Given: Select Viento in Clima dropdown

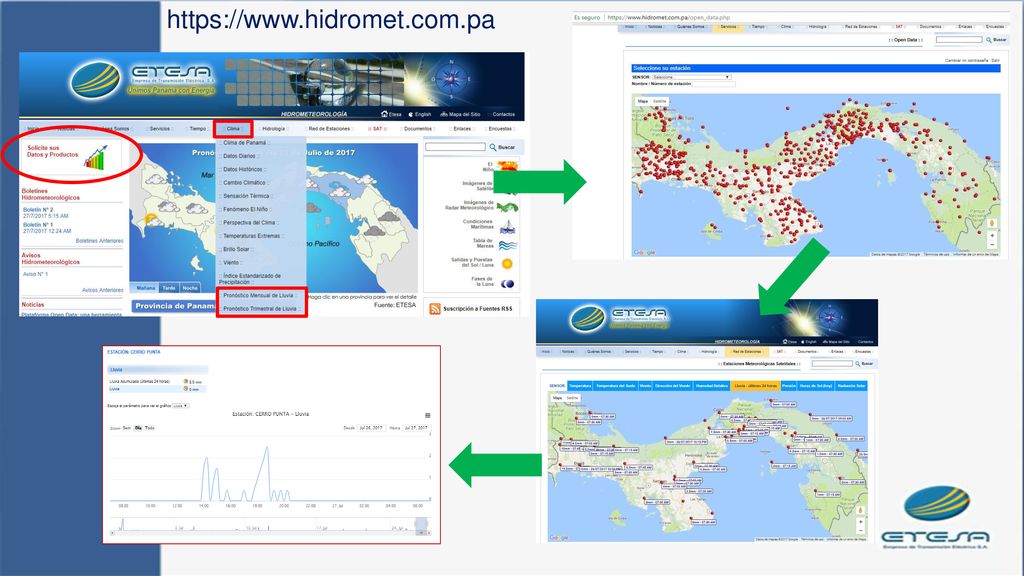Looking at the screenshot, I should 231,263.
